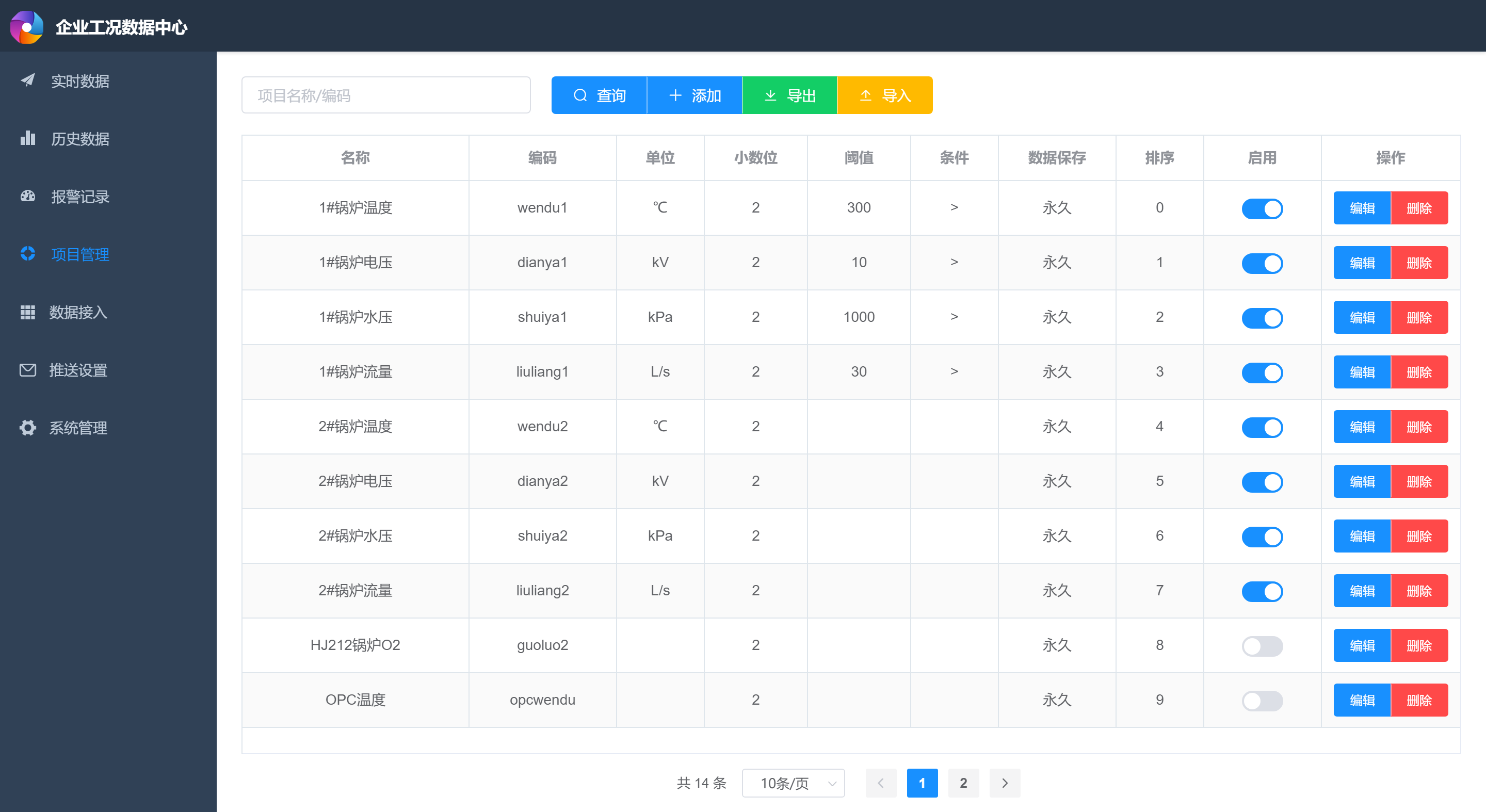Edit the 2#锅炉水压 row
Image resolution: width=1486 pixels, height=812 pixels.
click(x=1362, y=536)
